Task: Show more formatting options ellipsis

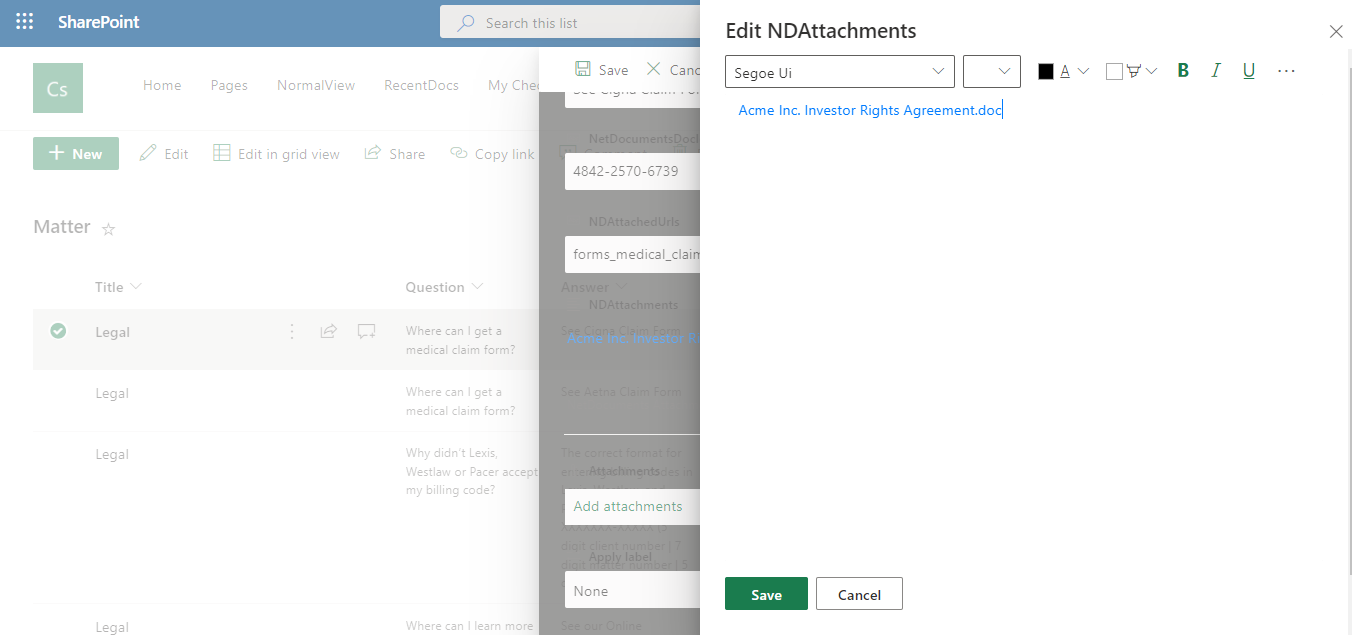Action: click(1287, 71)
